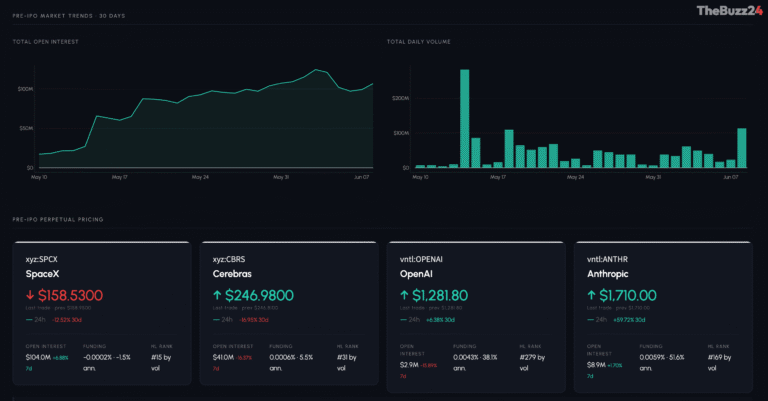Screen dimensions: 768x401
Task: Open the OpenAI card title
Action: tap(416, 274)
